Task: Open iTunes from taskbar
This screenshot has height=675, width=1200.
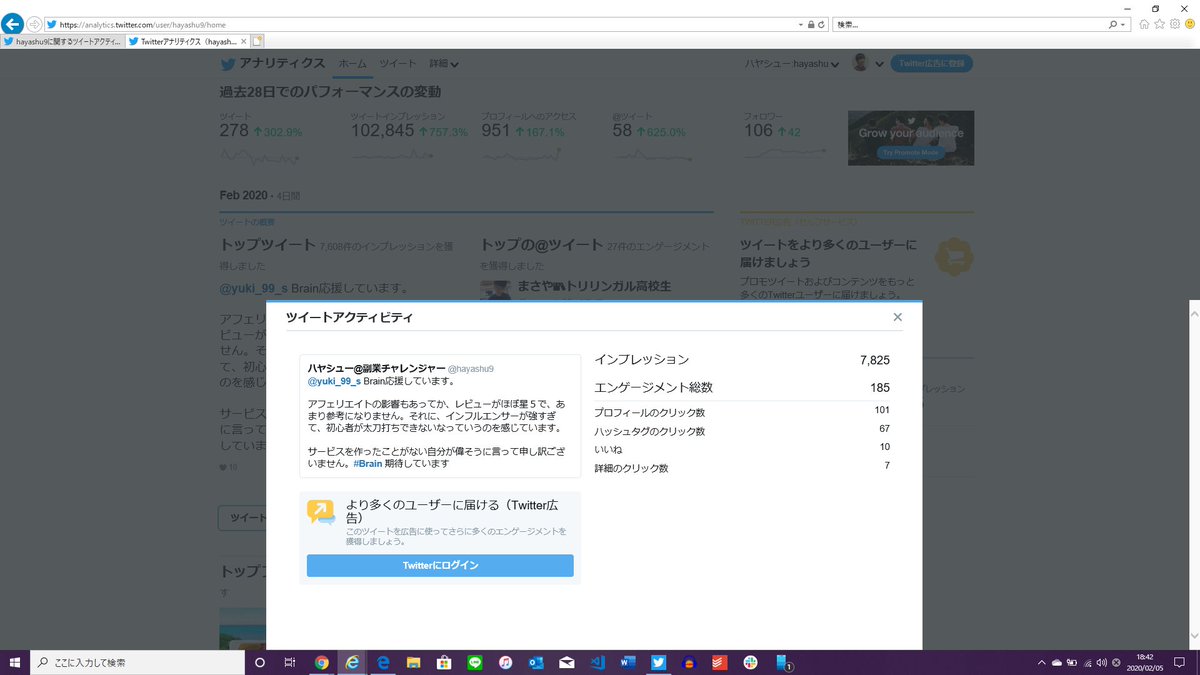Action: (505, 662)
